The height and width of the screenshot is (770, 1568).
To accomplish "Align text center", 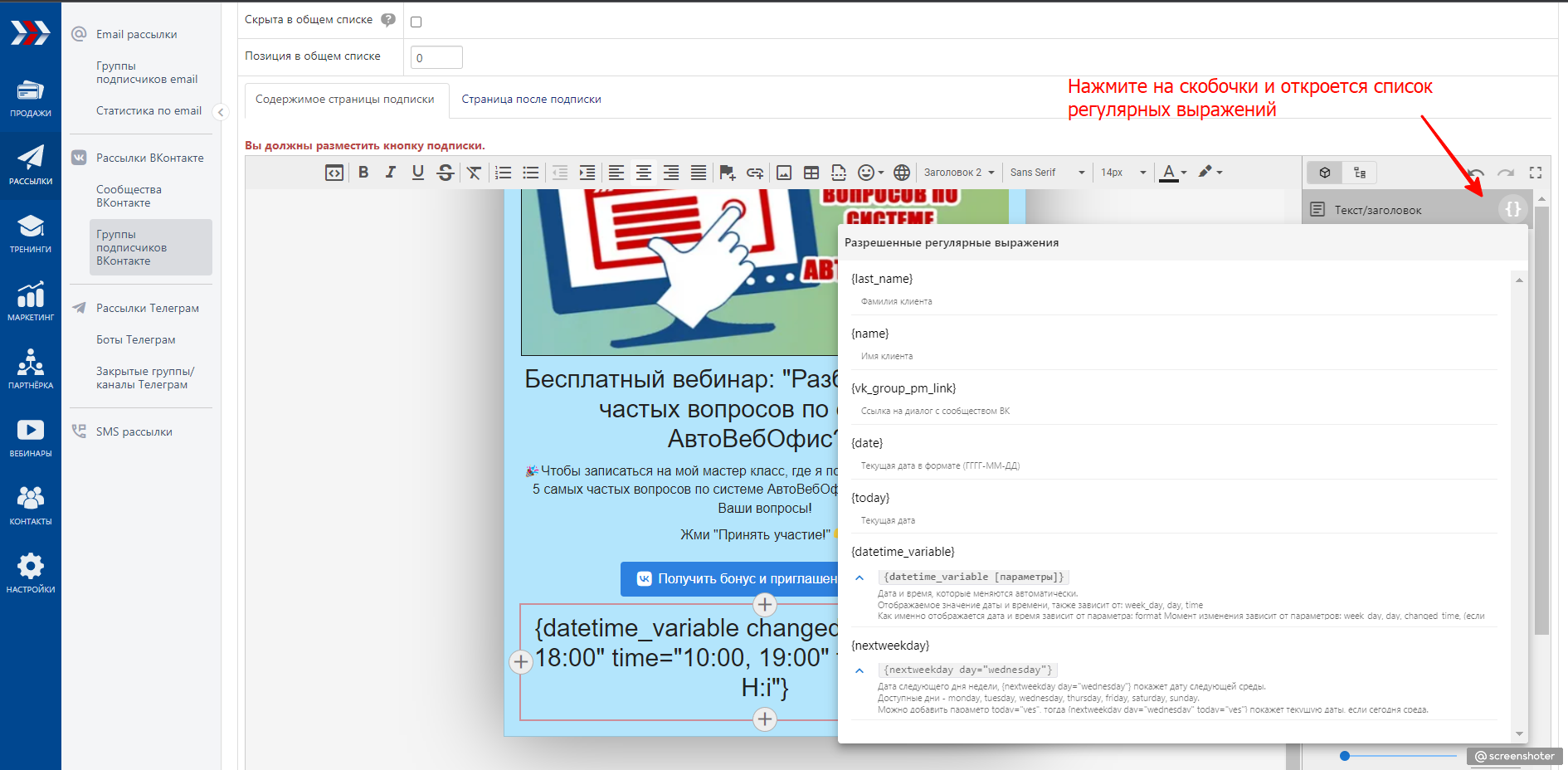I will pos(644,173).
